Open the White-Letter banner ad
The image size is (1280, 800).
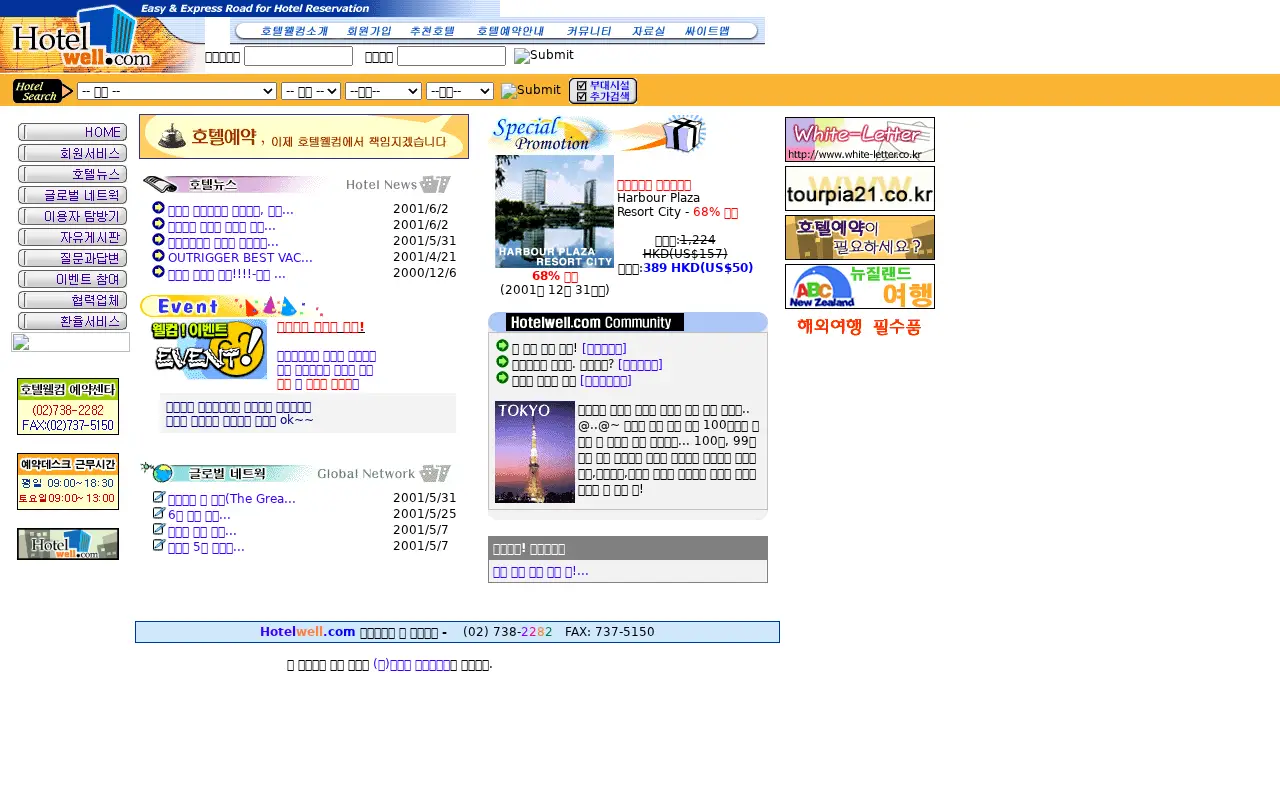pyautogui.click(x=860, y=139)
